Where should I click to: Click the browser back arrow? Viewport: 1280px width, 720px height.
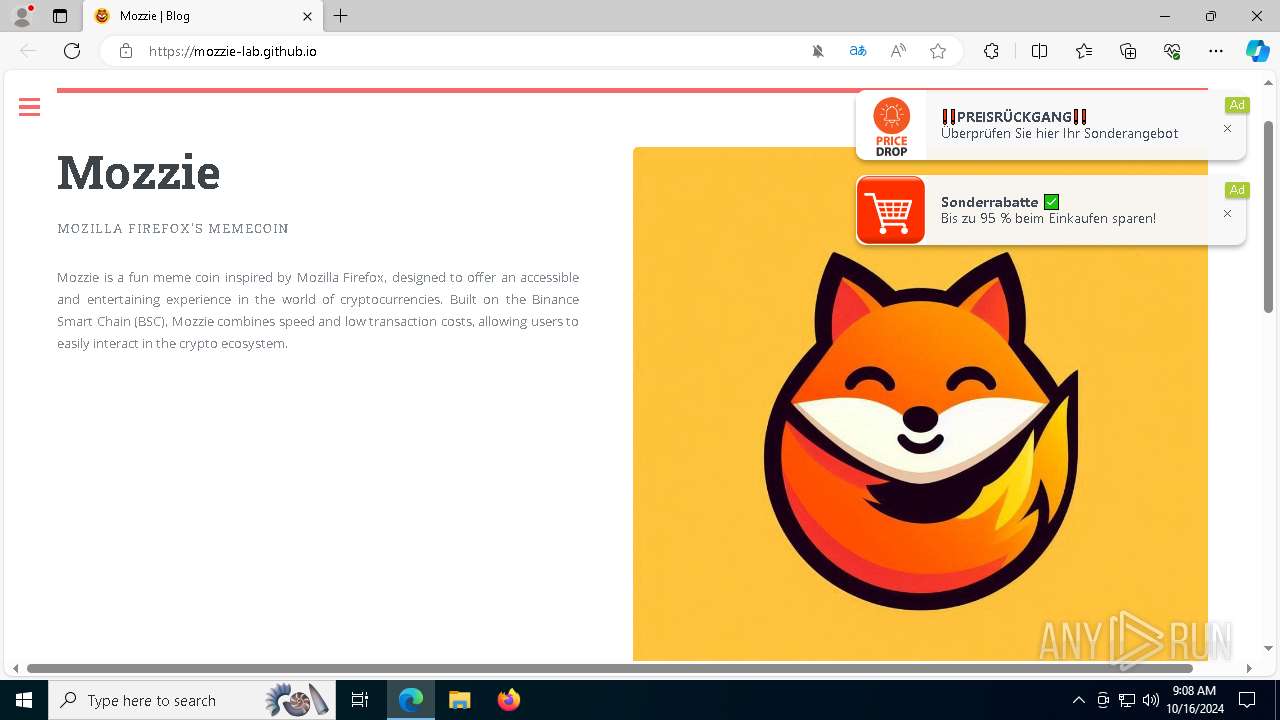28,51
